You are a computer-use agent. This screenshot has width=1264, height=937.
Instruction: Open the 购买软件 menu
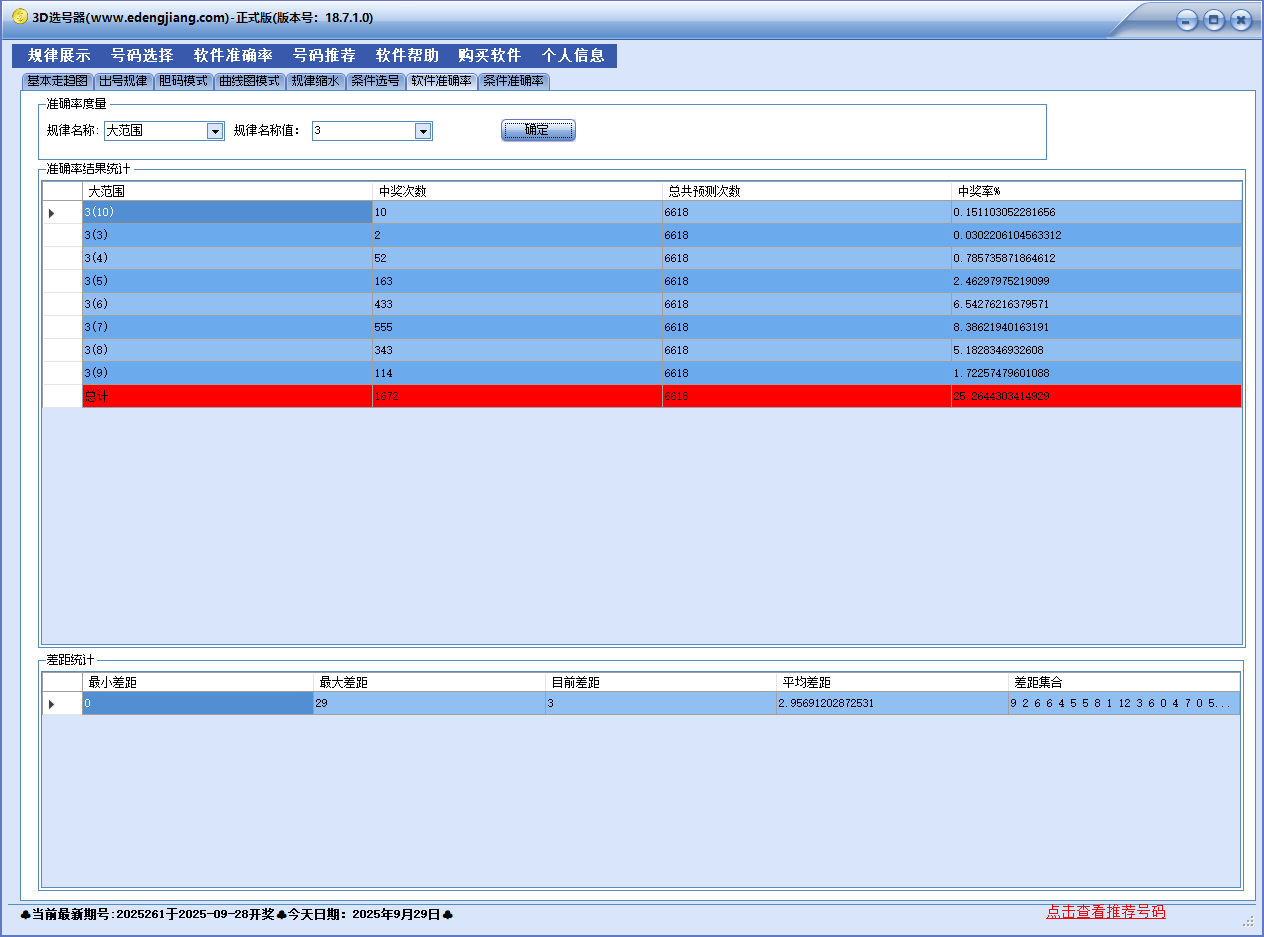[x=490, y=56]
